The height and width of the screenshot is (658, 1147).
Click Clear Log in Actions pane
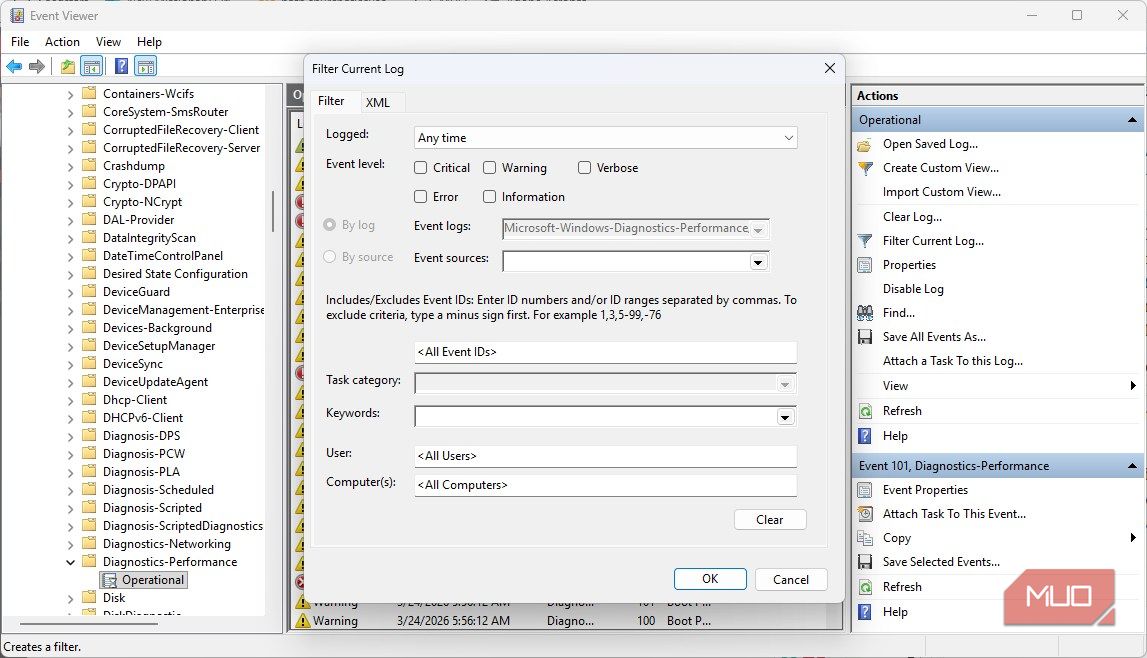pyautogui.click(x=912, y=217)
